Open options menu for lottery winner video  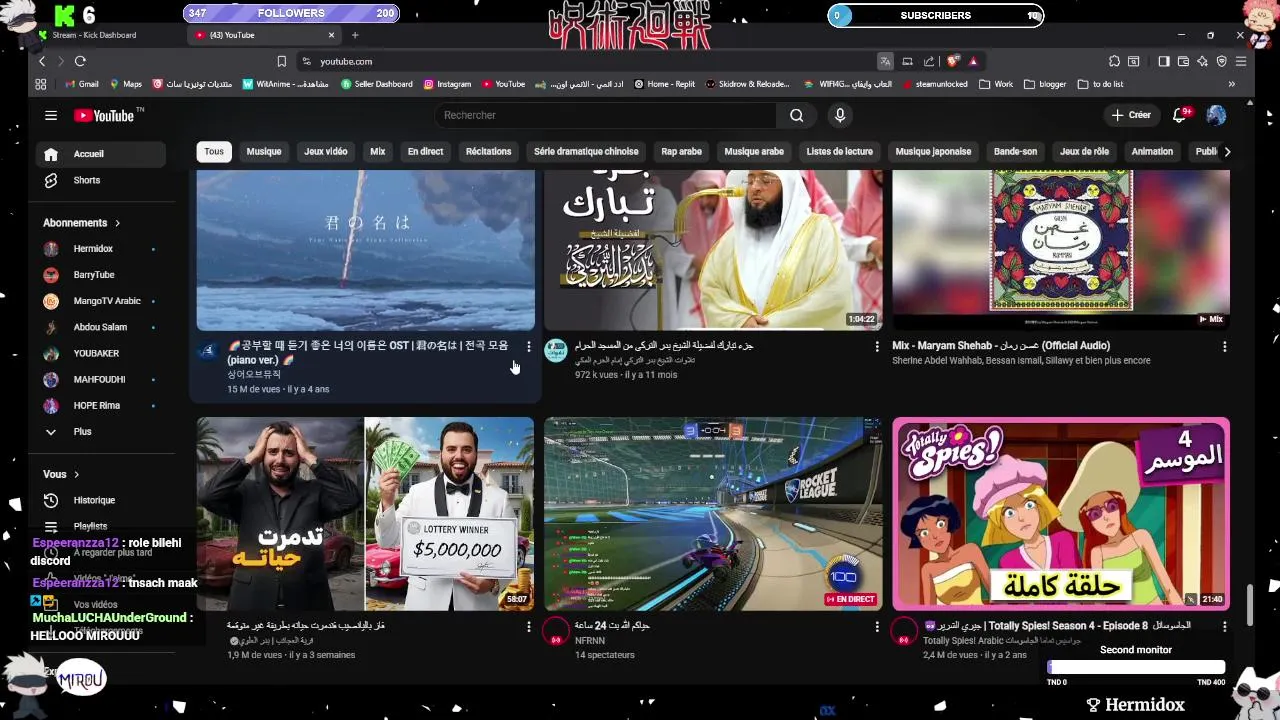[x=529, y=627]
